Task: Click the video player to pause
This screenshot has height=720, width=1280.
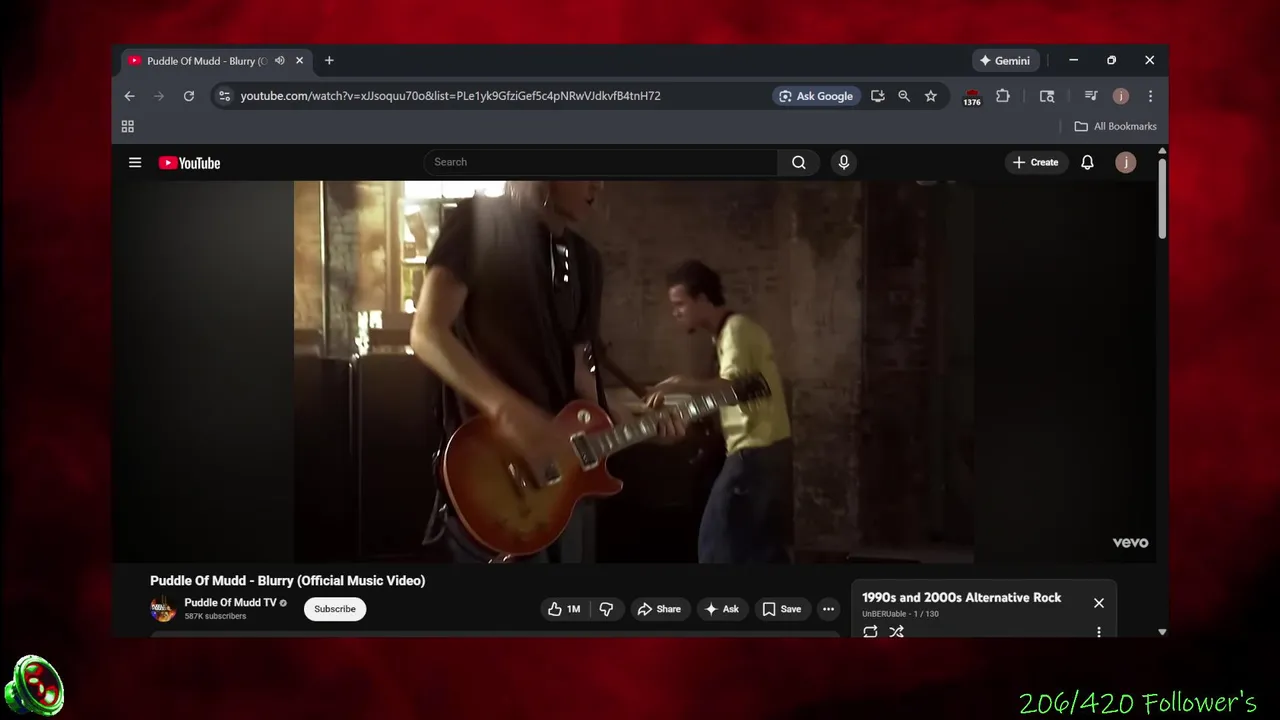Action: click(634, 371)
